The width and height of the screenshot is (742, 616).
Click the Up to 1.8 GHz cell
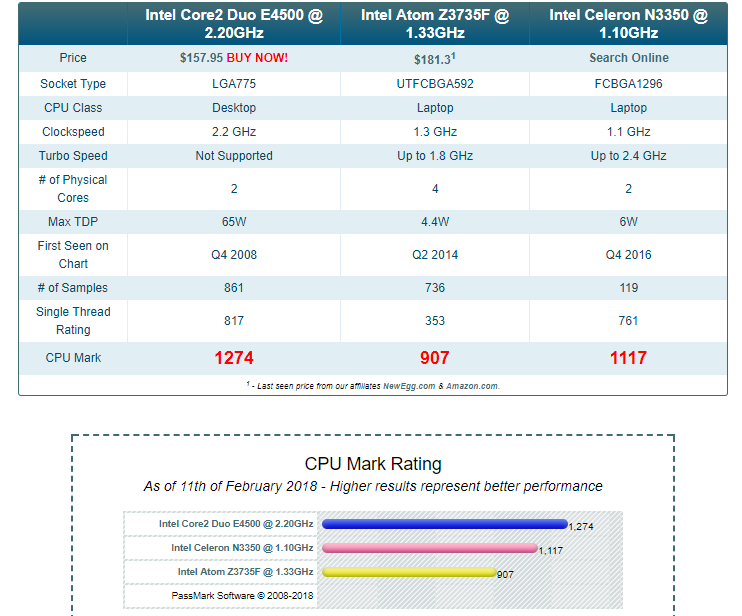[435, 156]
